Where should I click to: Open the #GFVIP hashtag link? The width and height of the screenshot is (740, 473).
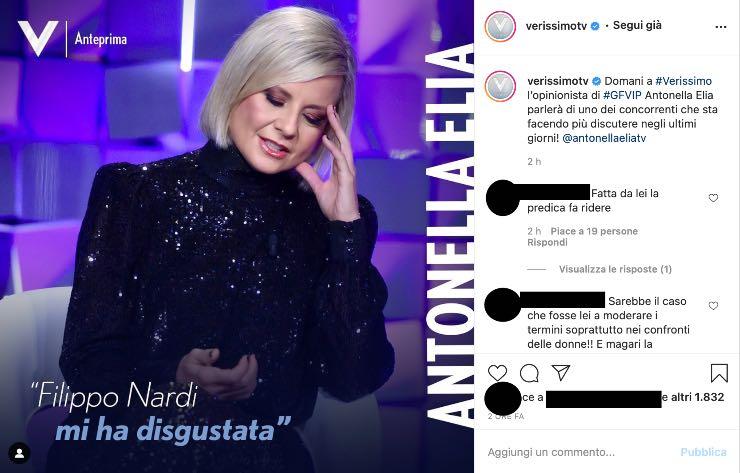click(622, 95)
